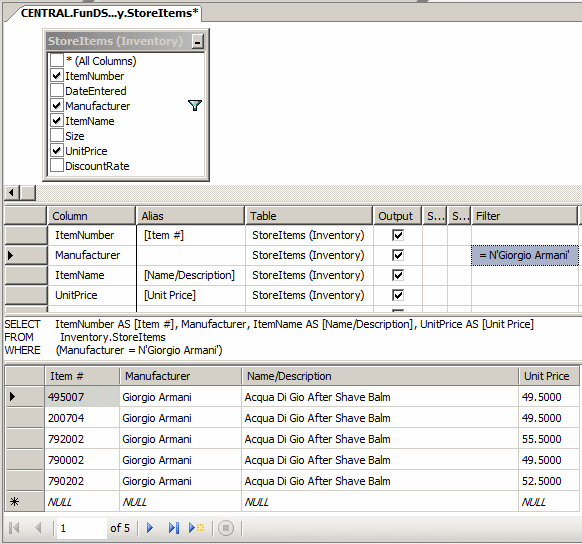This screenshot has height=544, width=582.
Task: Click the diagram pane scroll left arrow
Action: (x=12, y=193)
